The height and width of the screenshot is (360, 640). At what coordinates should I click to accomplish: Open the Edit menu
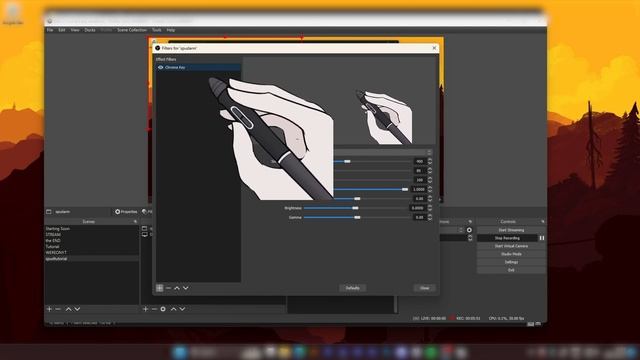coord(62,30)
